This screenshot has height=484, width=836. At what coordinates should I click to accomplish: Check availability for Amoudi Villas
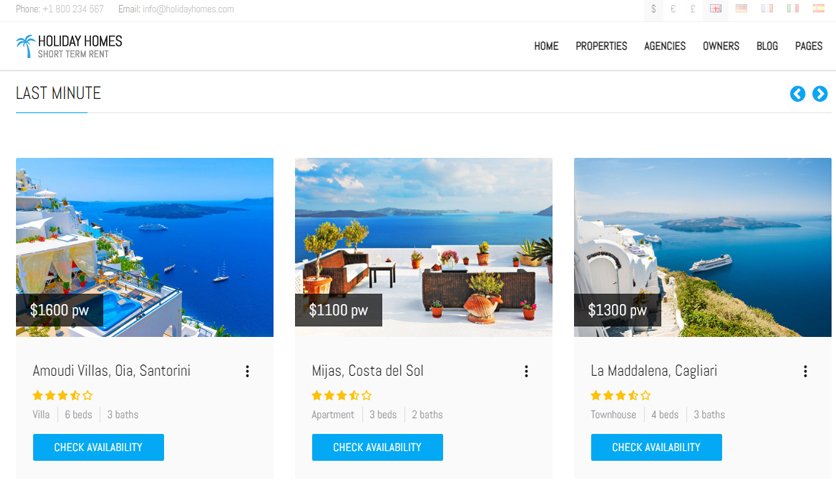[x=99, y=447]
